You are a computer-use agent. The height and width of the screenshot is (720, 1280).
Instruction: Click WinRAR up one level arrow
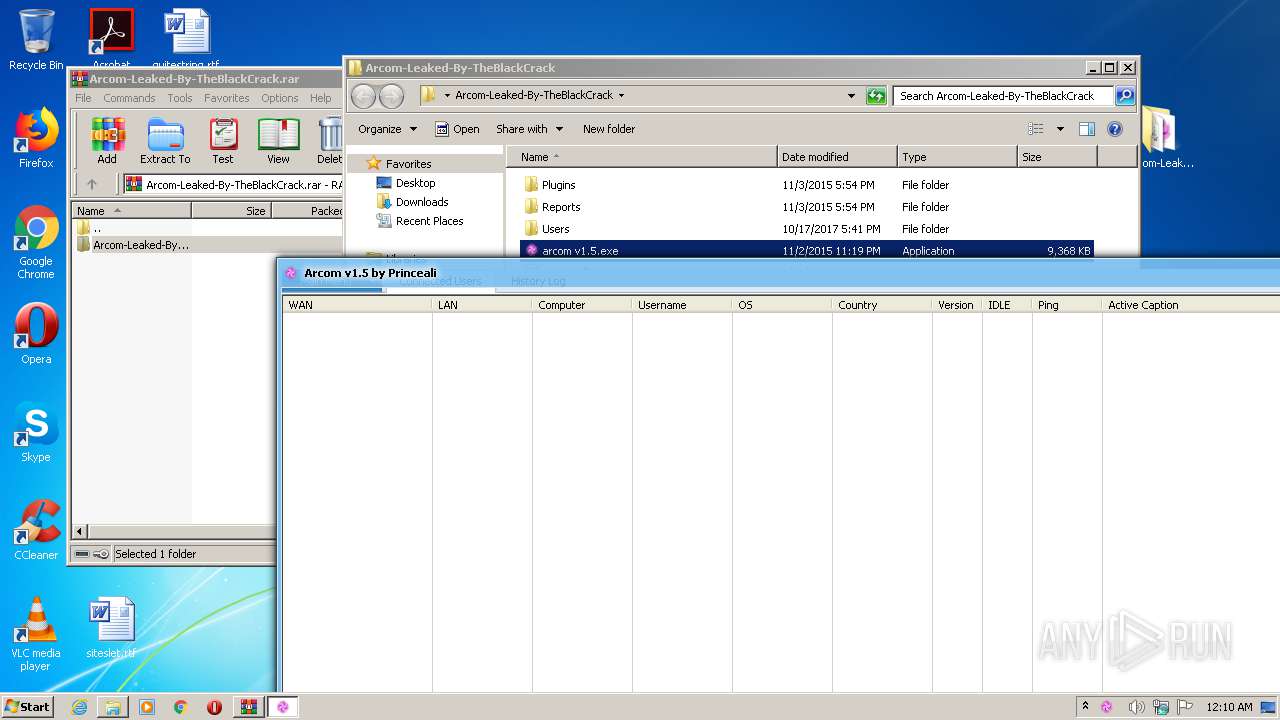(92, 184)
